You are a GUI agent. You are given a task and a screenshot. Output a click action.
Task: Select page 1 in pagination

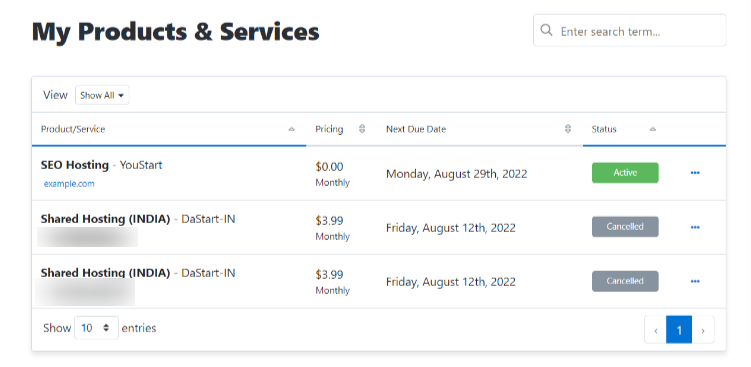(679, 330)
